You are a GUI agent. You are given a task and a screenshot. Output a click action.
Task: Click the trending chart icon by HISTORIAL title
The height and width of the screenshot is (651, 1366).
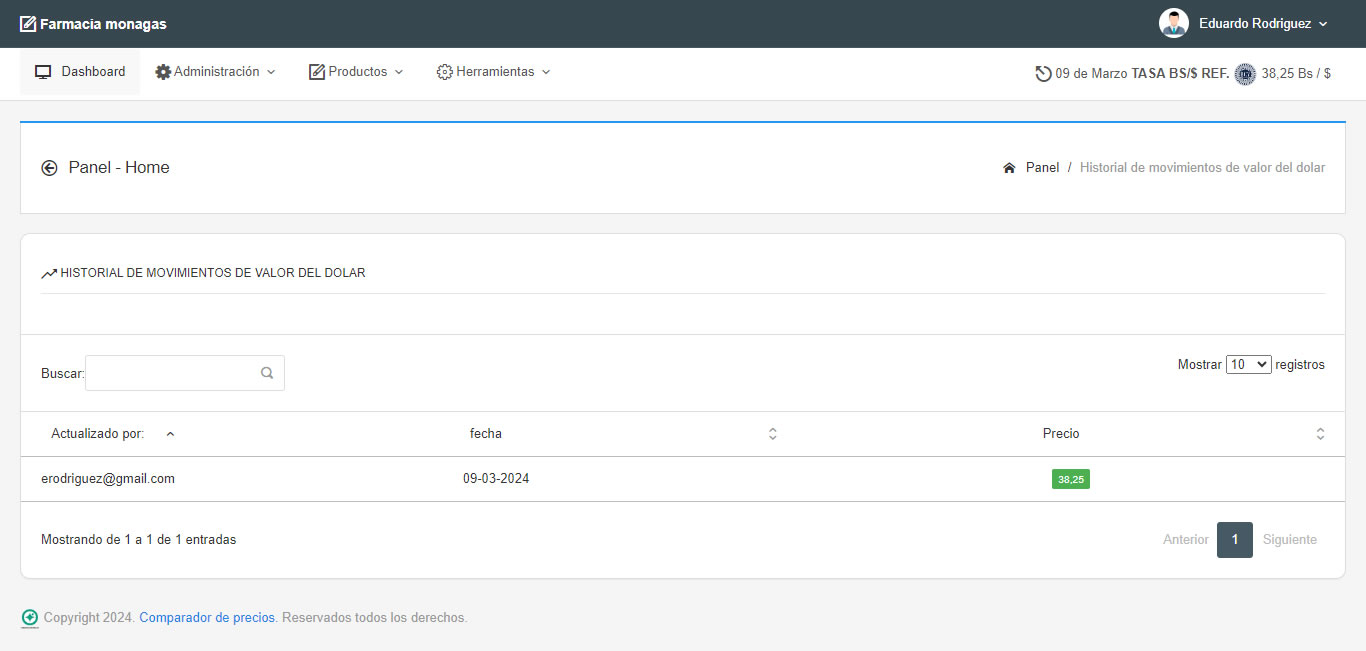pyautogui.click(x=49, y=273)
